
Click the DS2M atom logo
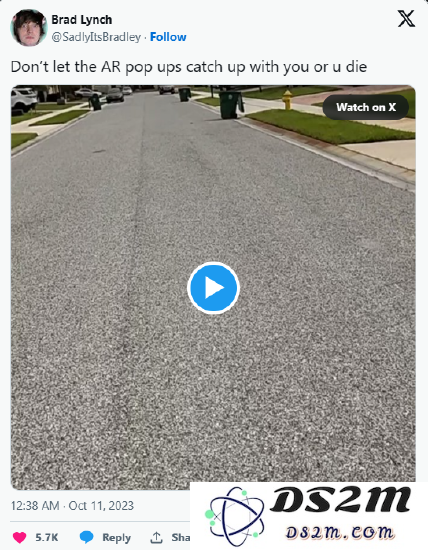(235, 516)
